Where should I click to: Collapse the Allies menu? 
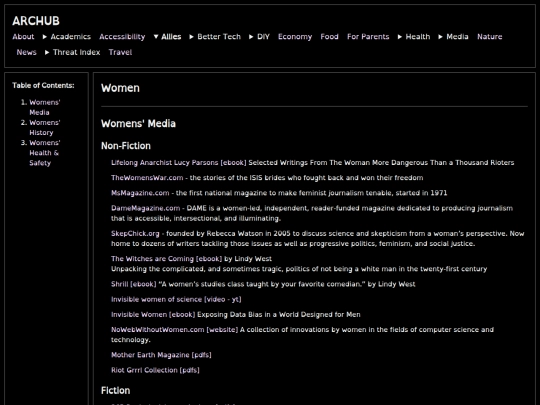point(167,37)
